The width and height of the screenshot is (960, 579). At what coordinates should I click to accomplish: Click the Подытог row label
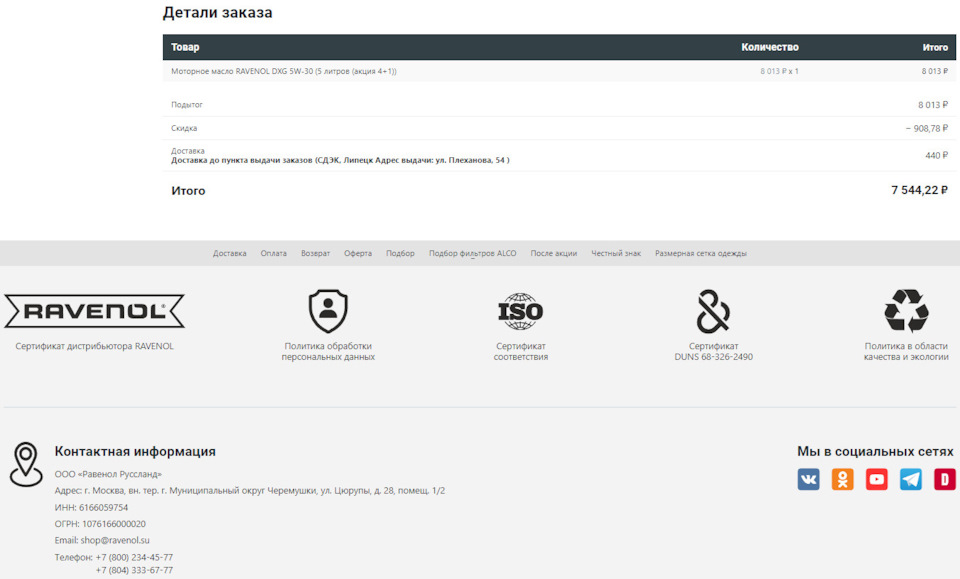tap(187, 105)
